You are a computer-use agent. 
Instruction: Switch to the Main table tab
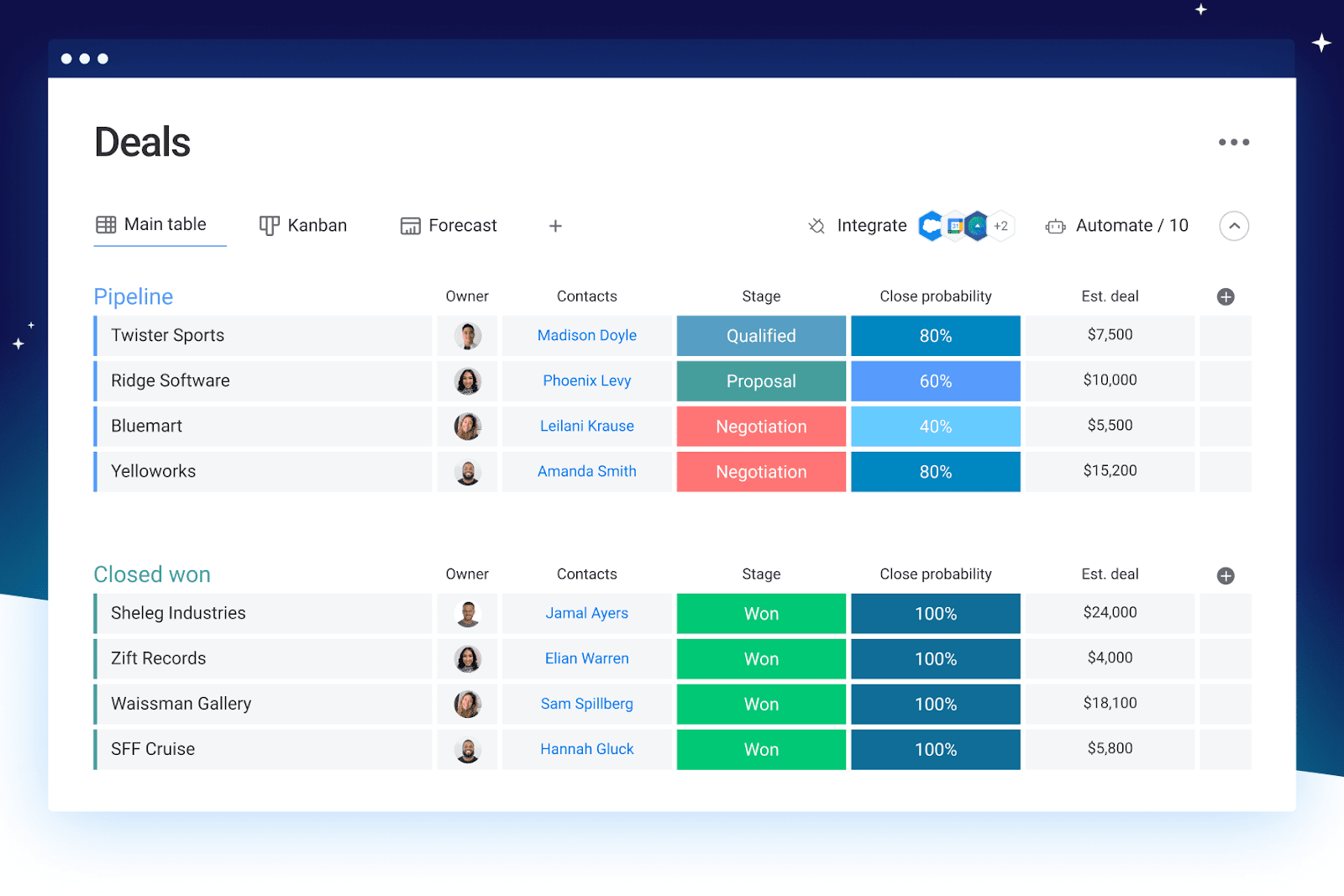(x=160, y=224)
